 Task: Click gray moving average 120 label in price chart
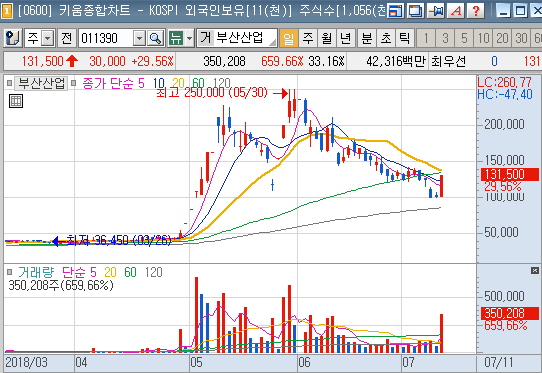click(222, 83)
